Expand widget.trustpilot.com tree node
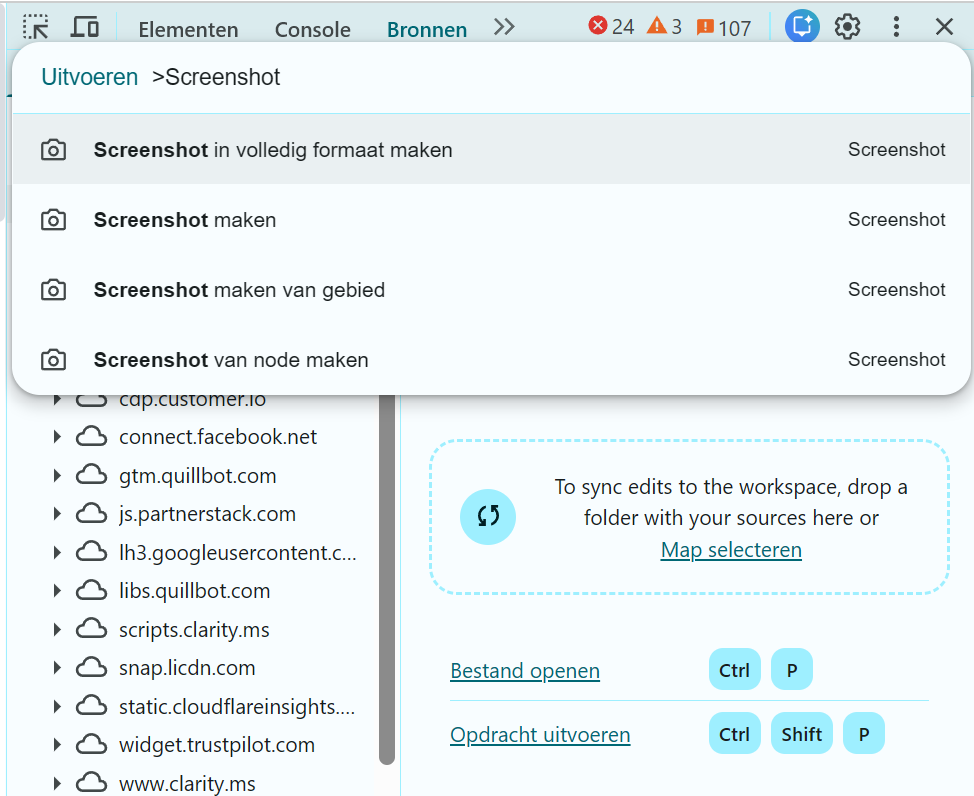This screenshot has height=796, width=974. 57,745
